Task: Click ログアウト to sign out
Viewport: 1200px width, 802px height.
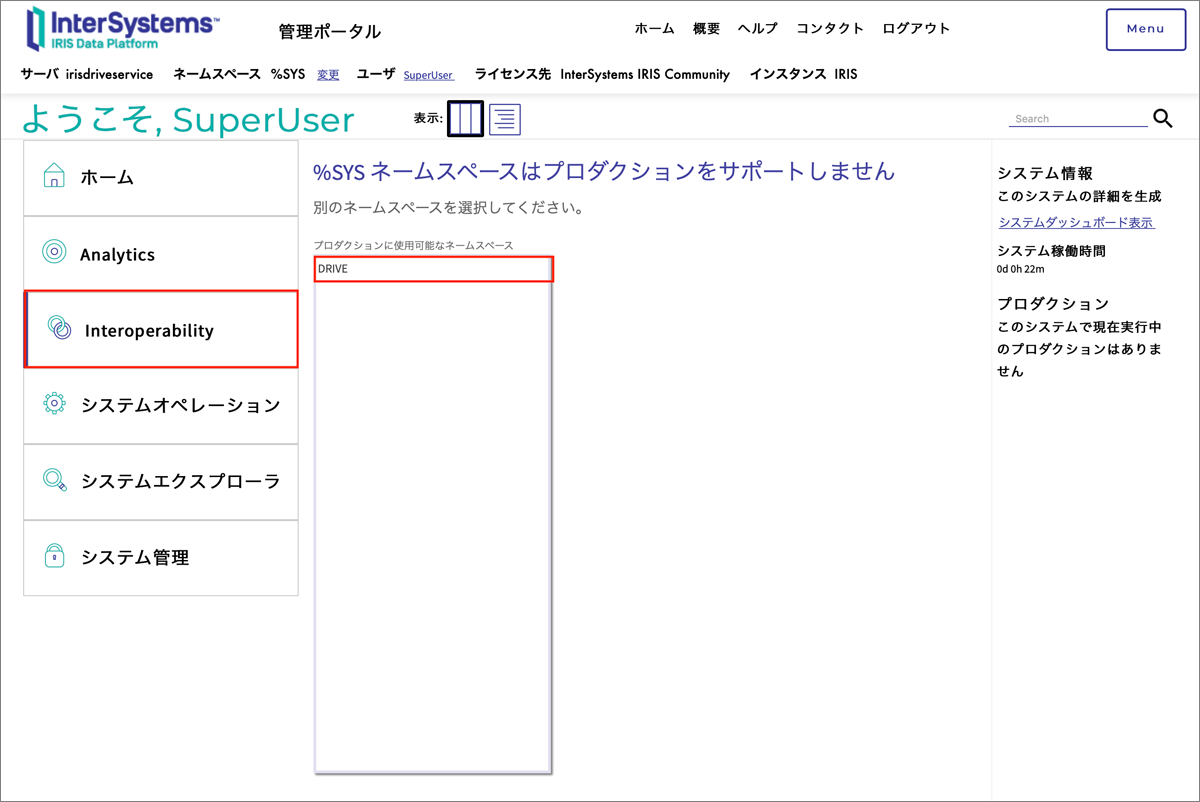Action: coord(916,29)
